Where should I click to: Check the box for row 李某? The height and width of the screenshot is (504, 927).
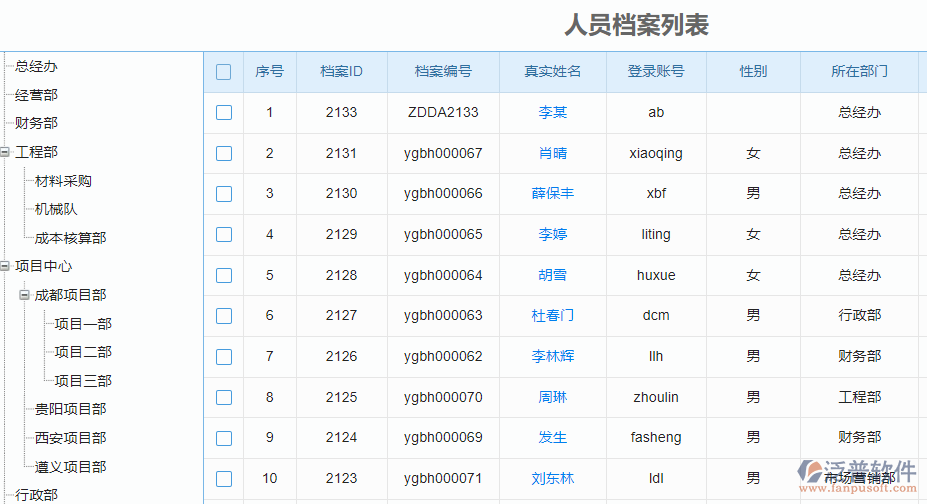(x=223, y=113)
